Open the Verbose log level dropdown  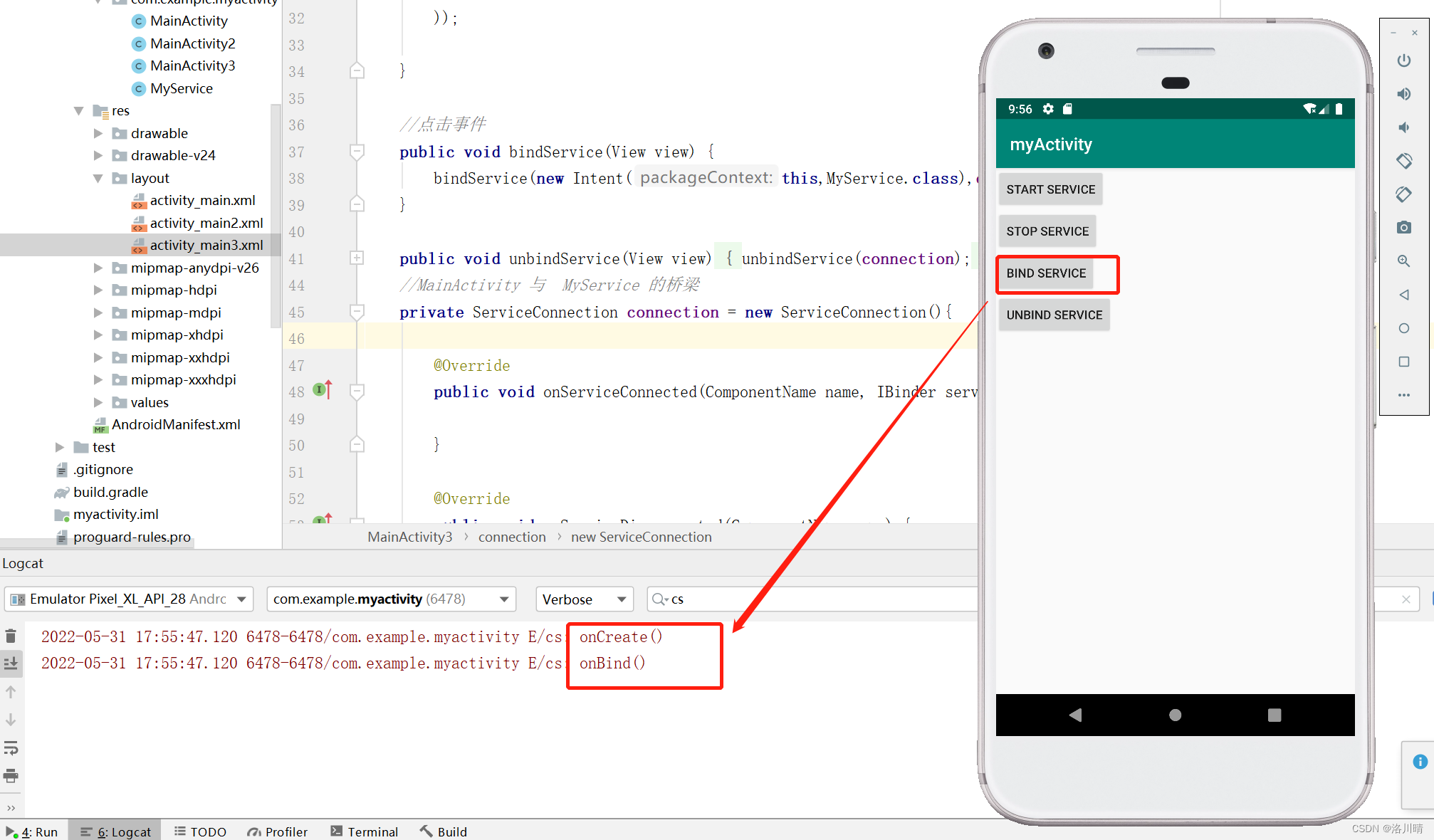(x=584, y=599)
